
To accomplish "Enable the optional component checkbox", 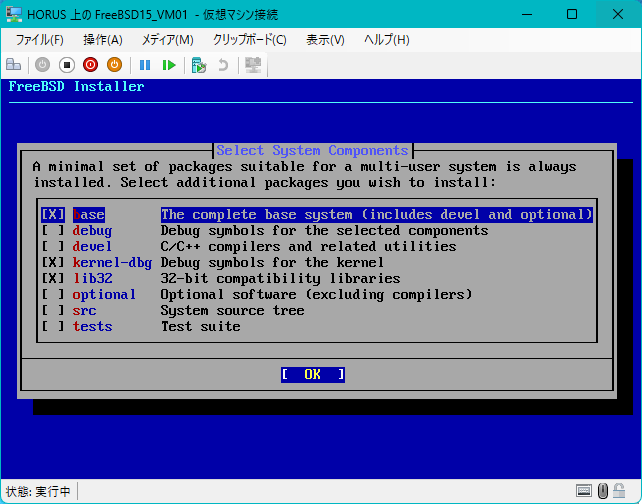I will click(x=53, y=294).
